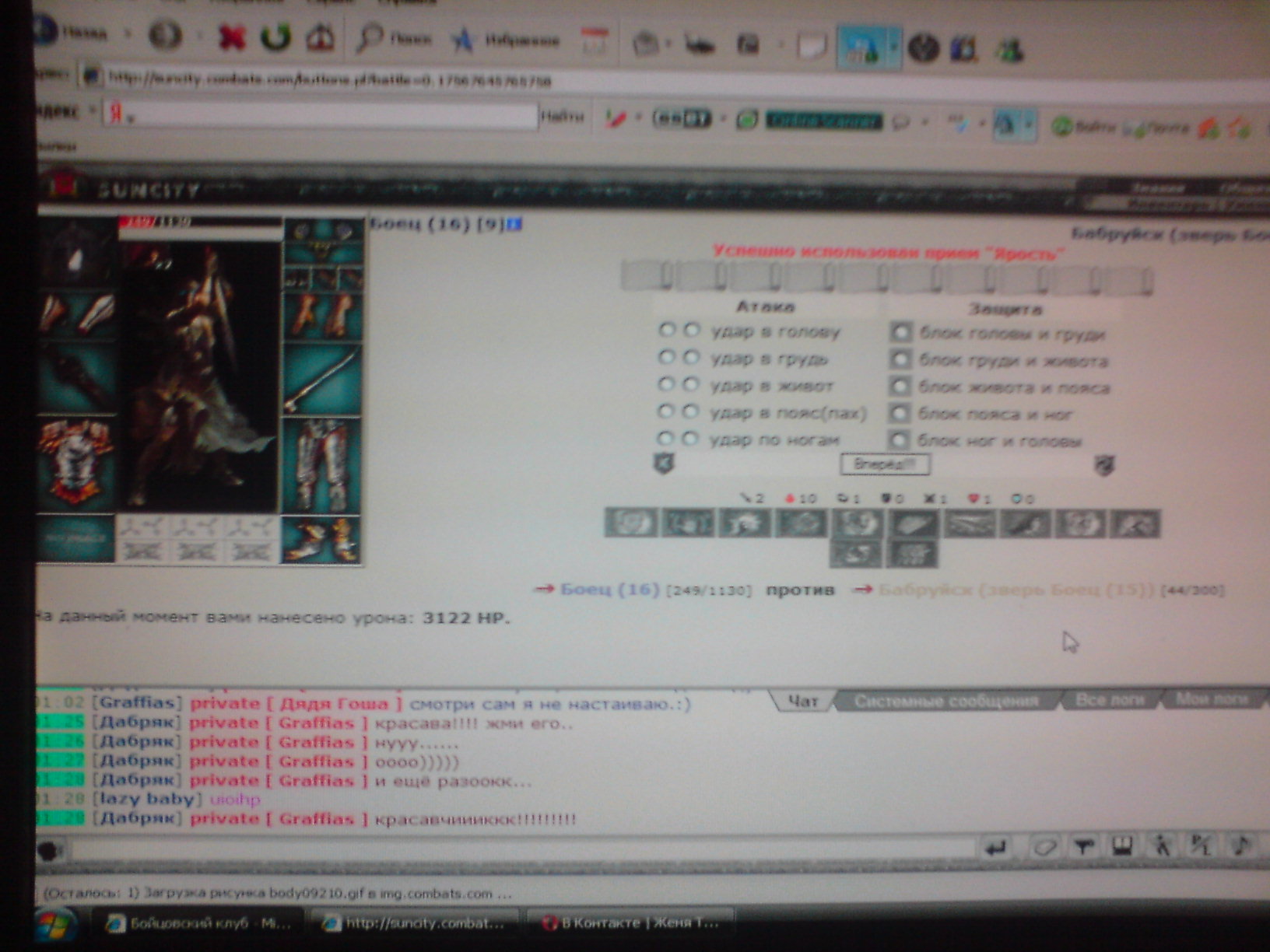This screenshot has height=952, width=1270.
Task: Click the character health bar
Action: (201, 222)
